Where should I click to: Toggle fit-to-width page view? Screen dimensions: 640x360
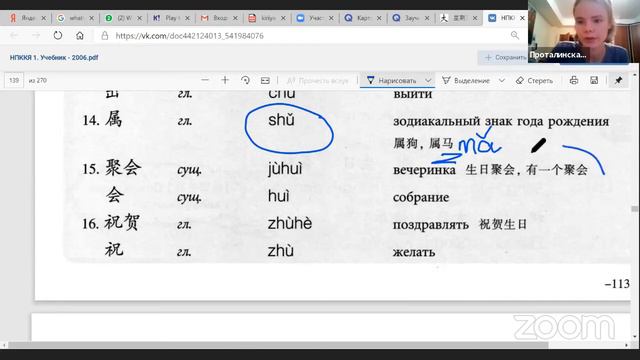(x=265, y=80)
